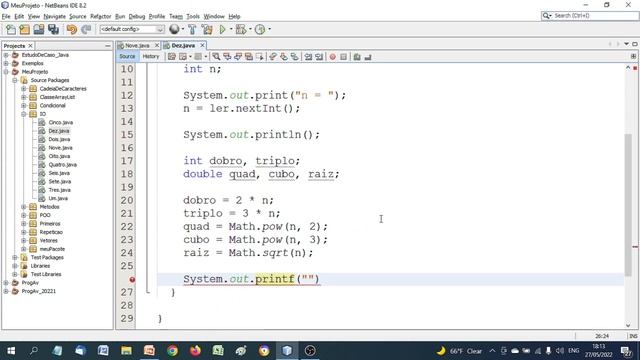Open the Navigate menu
Viewport: 640px width, 360px height.
[55, 16]
